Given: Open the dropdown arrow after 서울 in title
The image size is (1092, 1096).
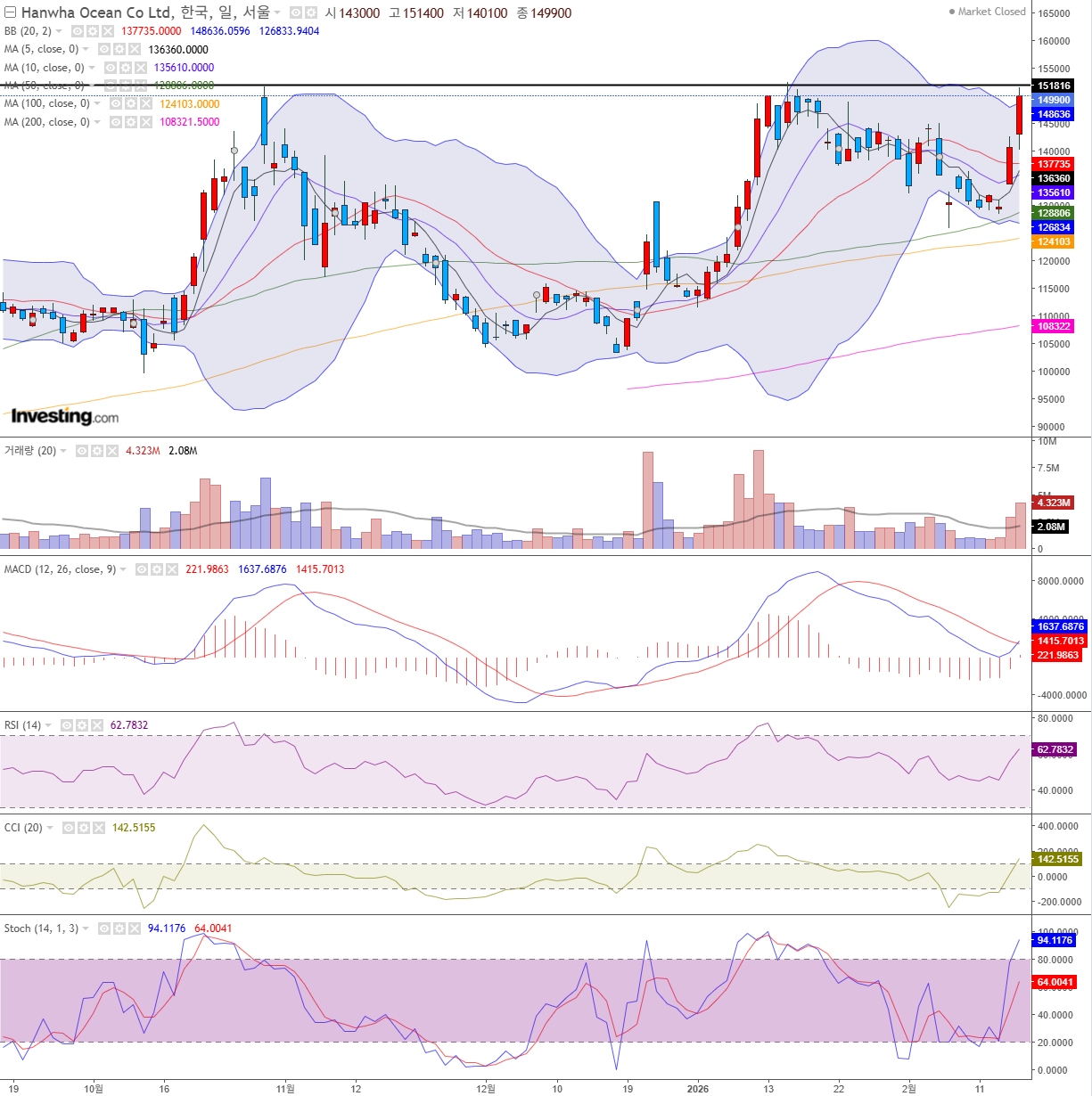Looking at the screenshot, I should point(278,12).
